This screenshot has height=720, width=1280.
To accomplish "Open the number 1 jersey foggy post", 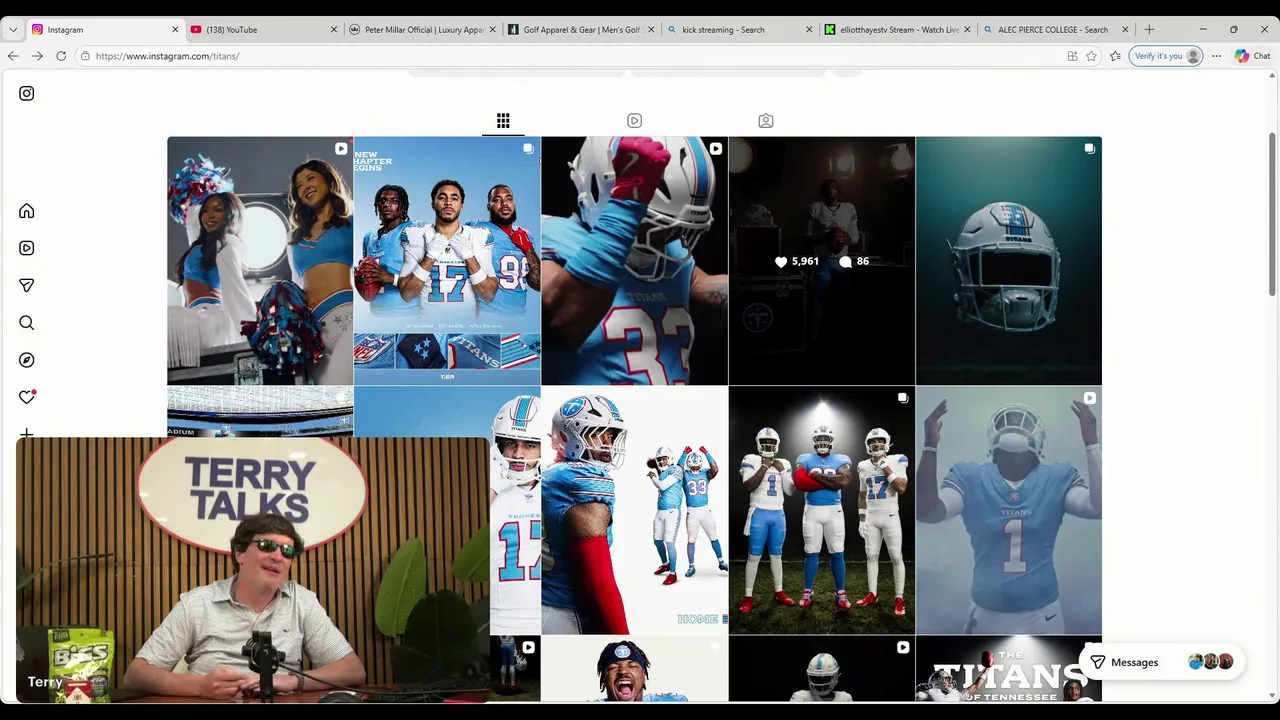I will (1008, 510).
